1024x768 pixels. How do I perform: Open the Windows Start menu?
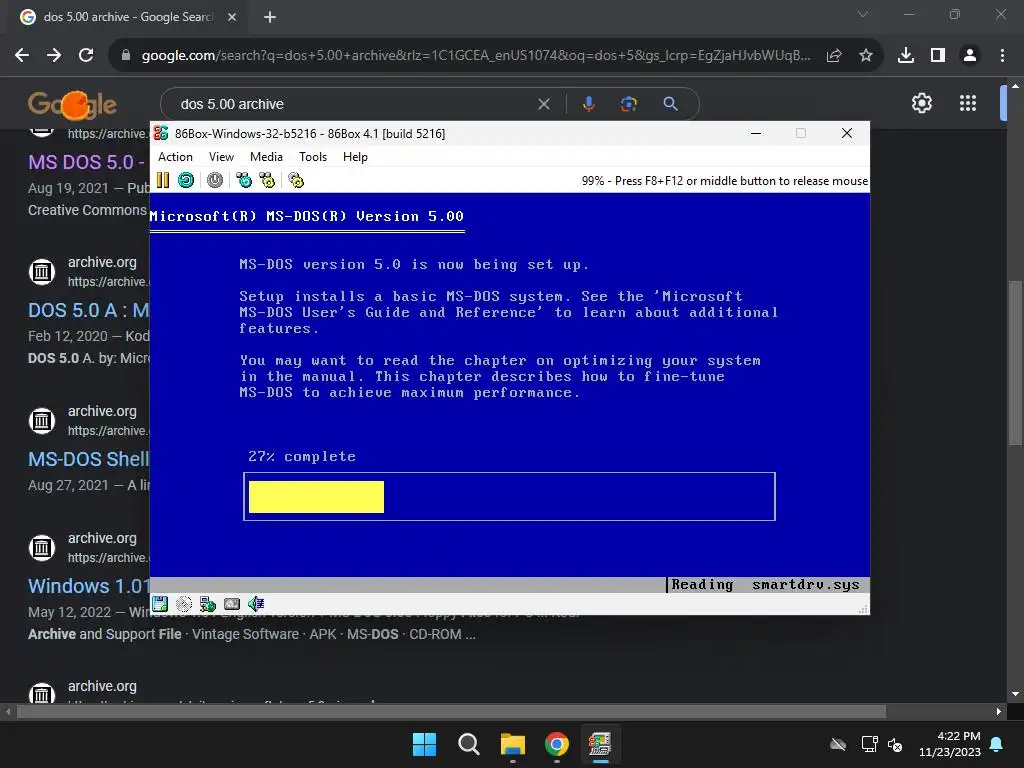424,744
